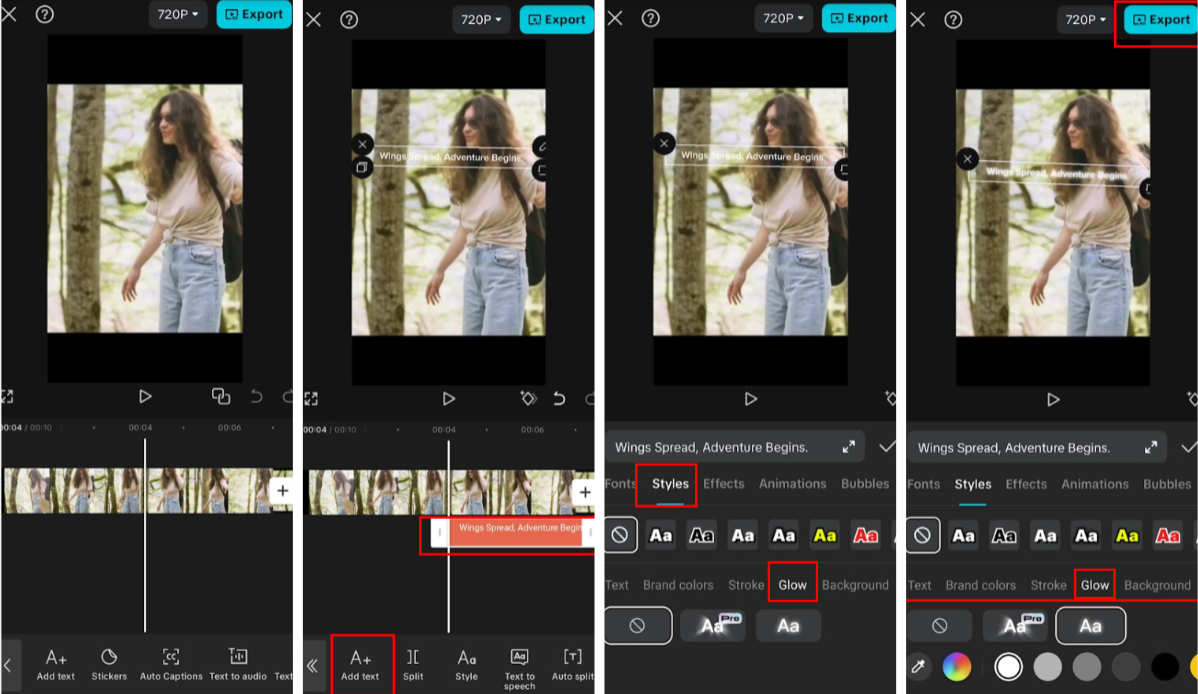The image size is (1198, 694).
Task: Confirm text with checkmark in third screen
Action: coord(886,447)
